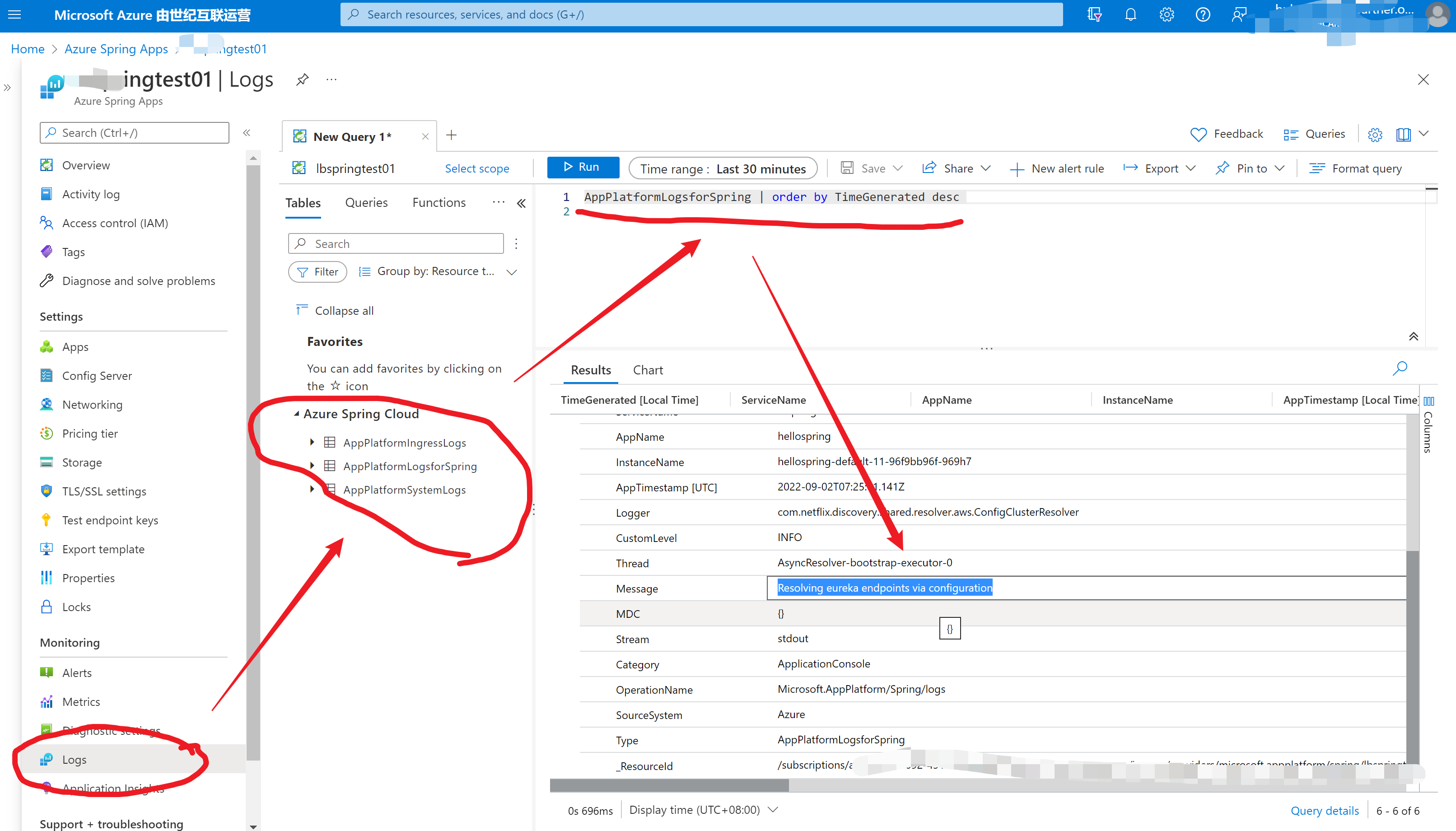Open Cloud Shell from top bar
The height and width of the screenshot is (831, 1456).
[x=1094, y=15]
